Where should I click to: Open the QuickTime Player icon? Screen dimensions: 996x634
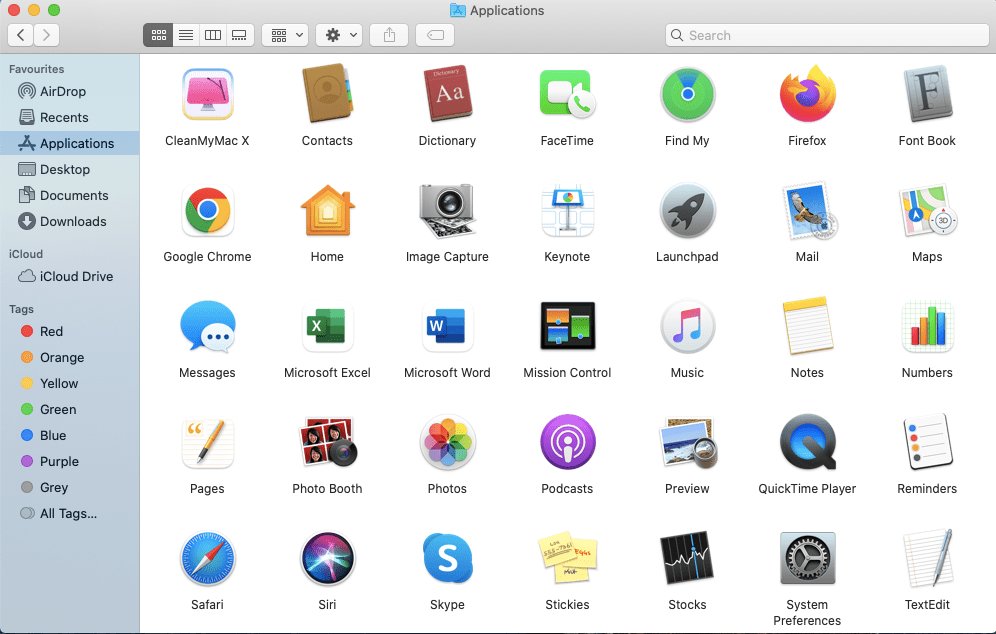click(x=807, y=443)
